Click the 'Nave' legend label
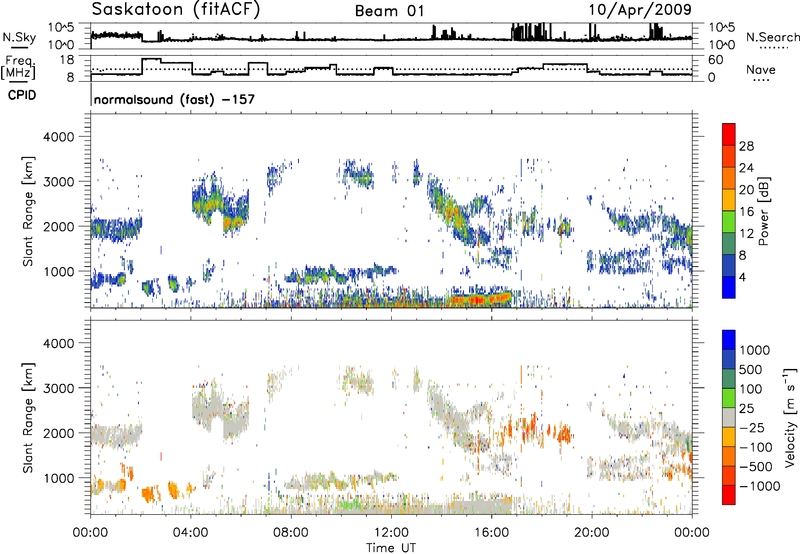This screenshot has height=554, width=800. click(x=761, y=70)
